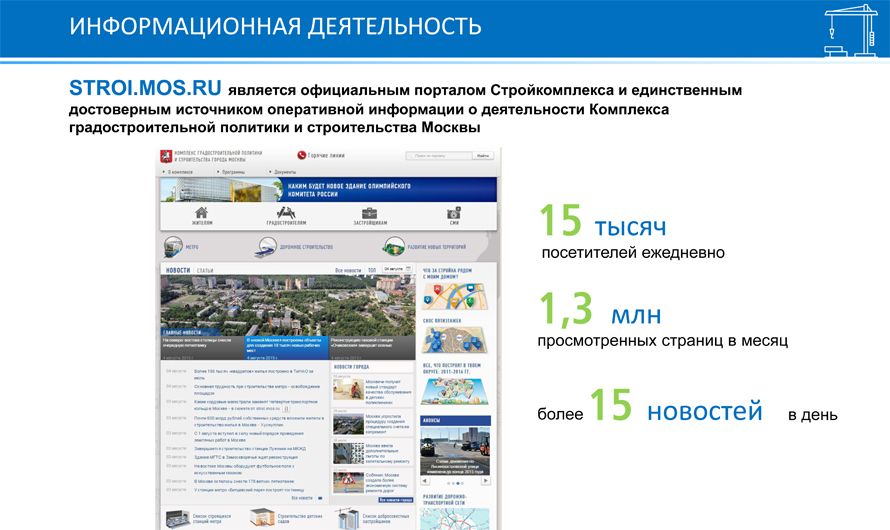The image size is (890, 530).
Task: Click the Новости города section header
Action: [x=351, y=367]
